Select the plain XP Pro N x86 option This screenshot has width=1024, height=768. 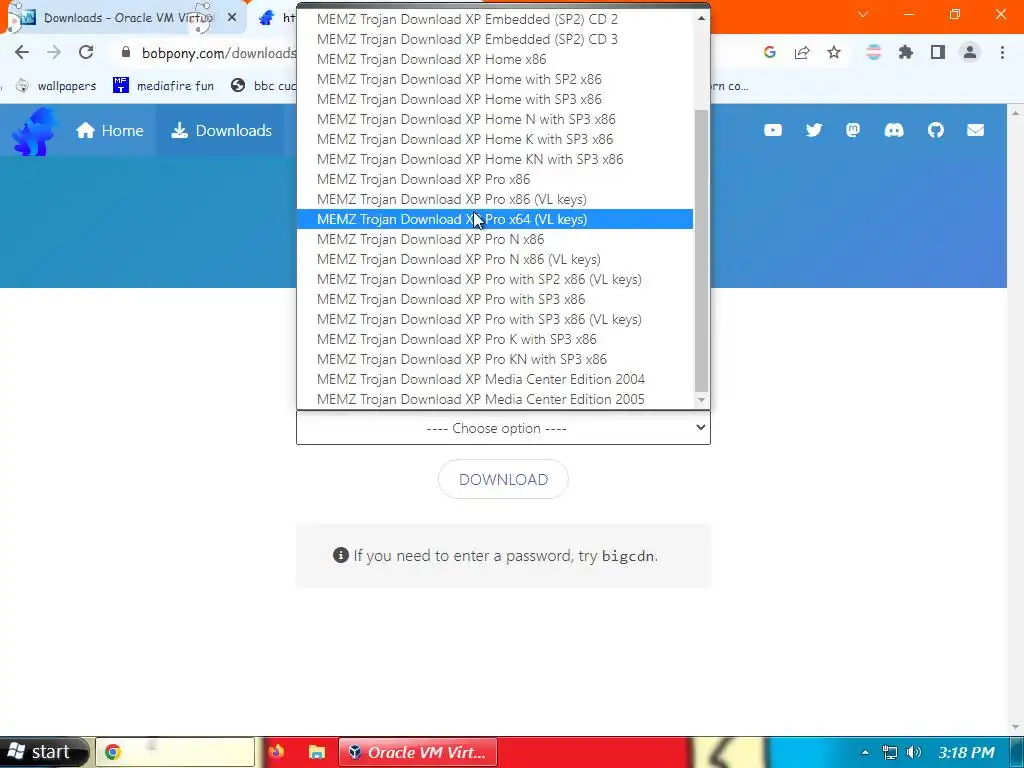(x=495, y=239)
